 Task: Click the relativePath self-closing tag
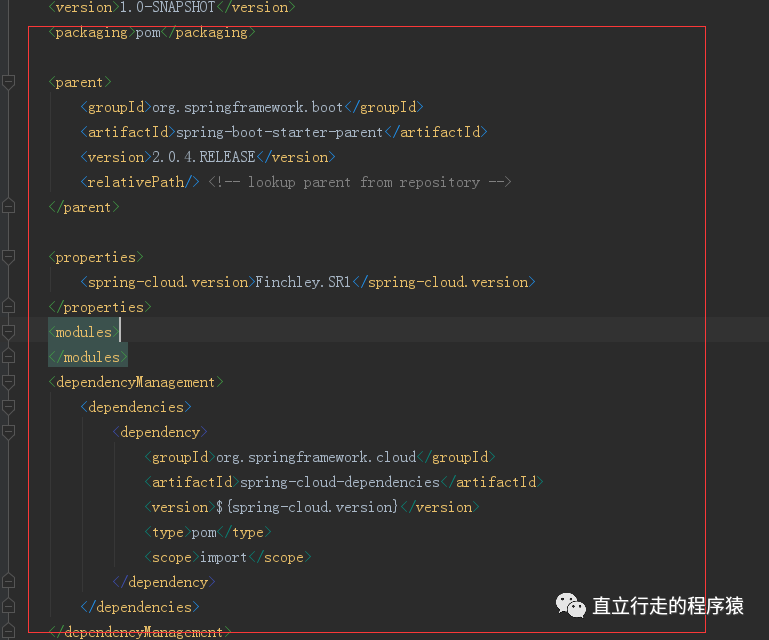[140, 182]
